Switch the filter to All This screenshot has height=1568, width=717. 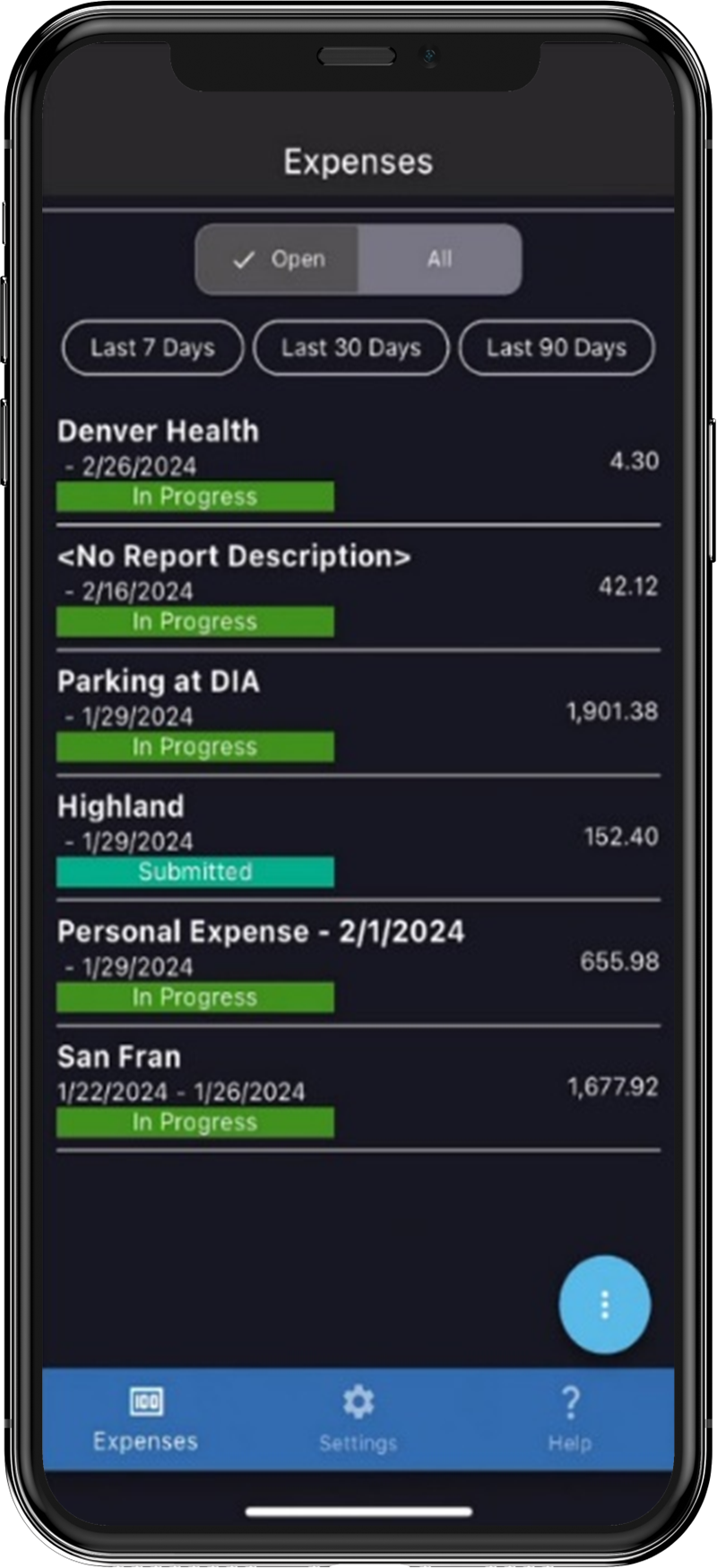click(x=439, y=260)
